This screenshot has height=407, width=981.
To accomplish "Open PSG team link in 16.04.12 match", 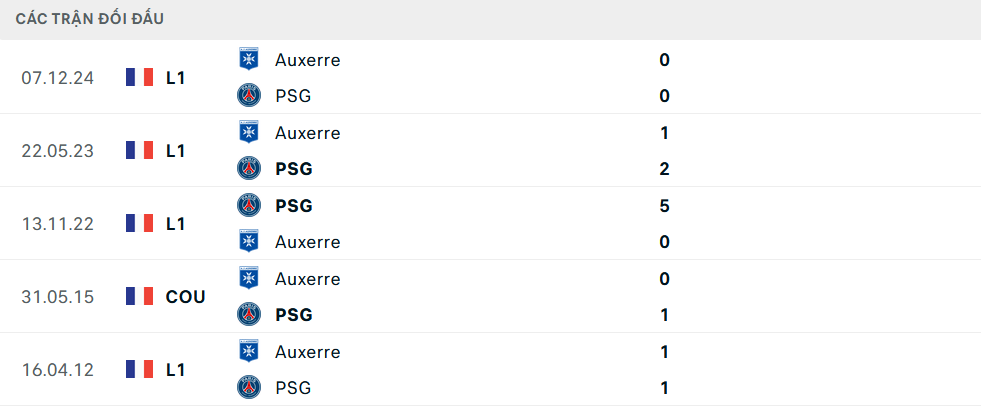I will 293,388.
